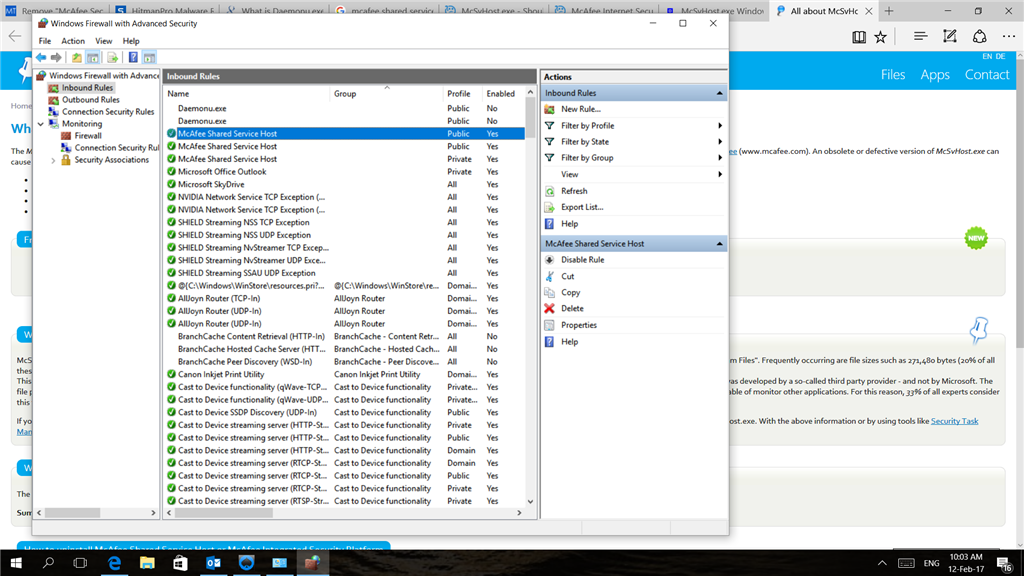Select Firewall under Monitoring
1024x576 pixels.
tap(88, 136)
